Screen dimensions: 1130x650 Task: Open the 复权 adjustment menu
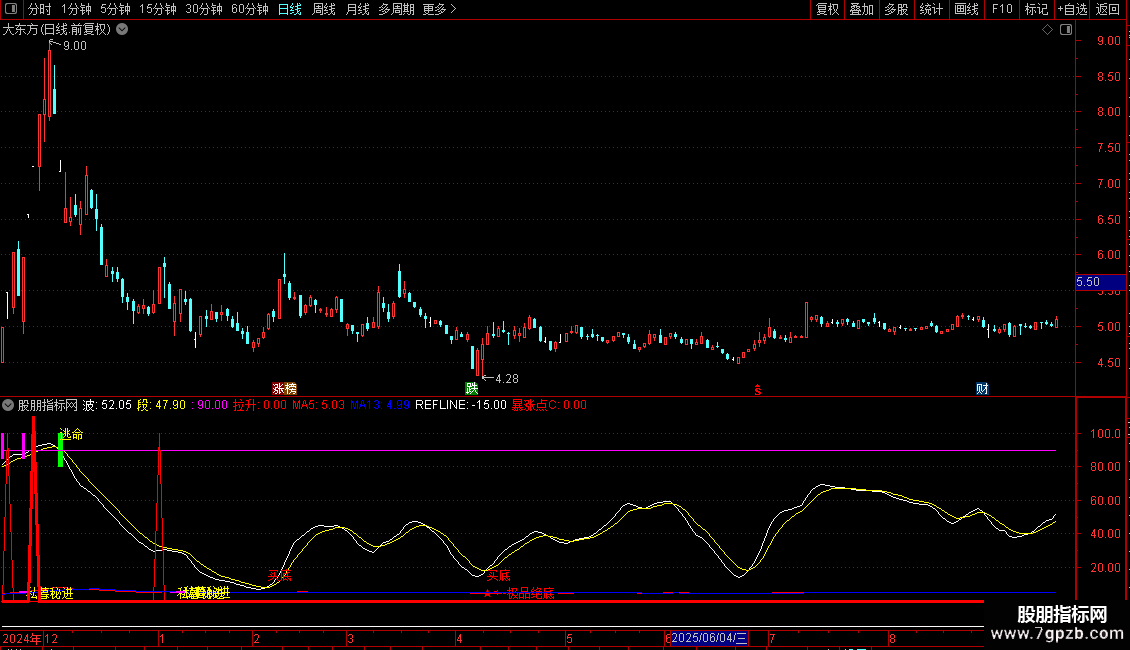tap(827, 9)
